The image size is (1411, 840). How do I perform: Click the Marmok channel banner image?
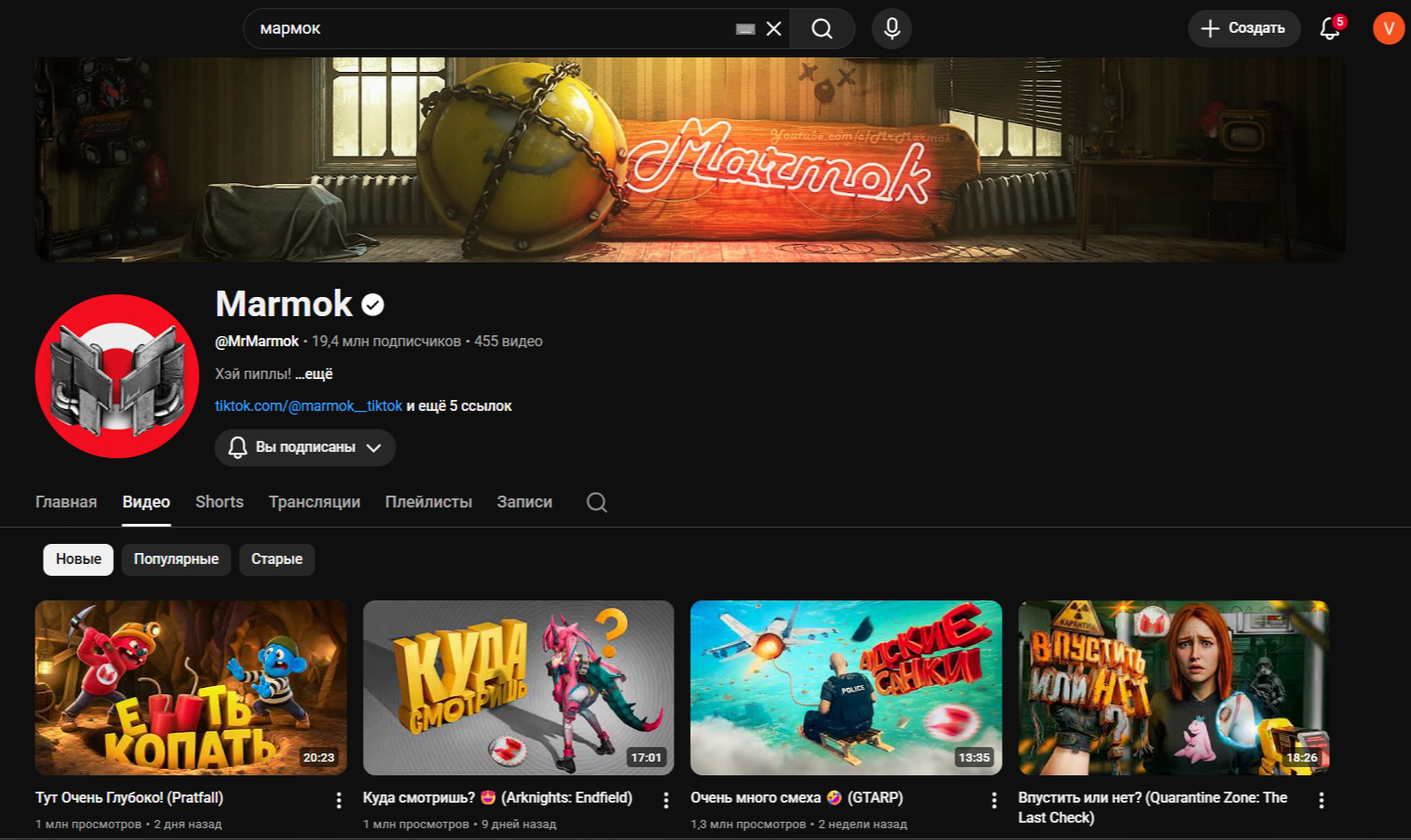690,159
